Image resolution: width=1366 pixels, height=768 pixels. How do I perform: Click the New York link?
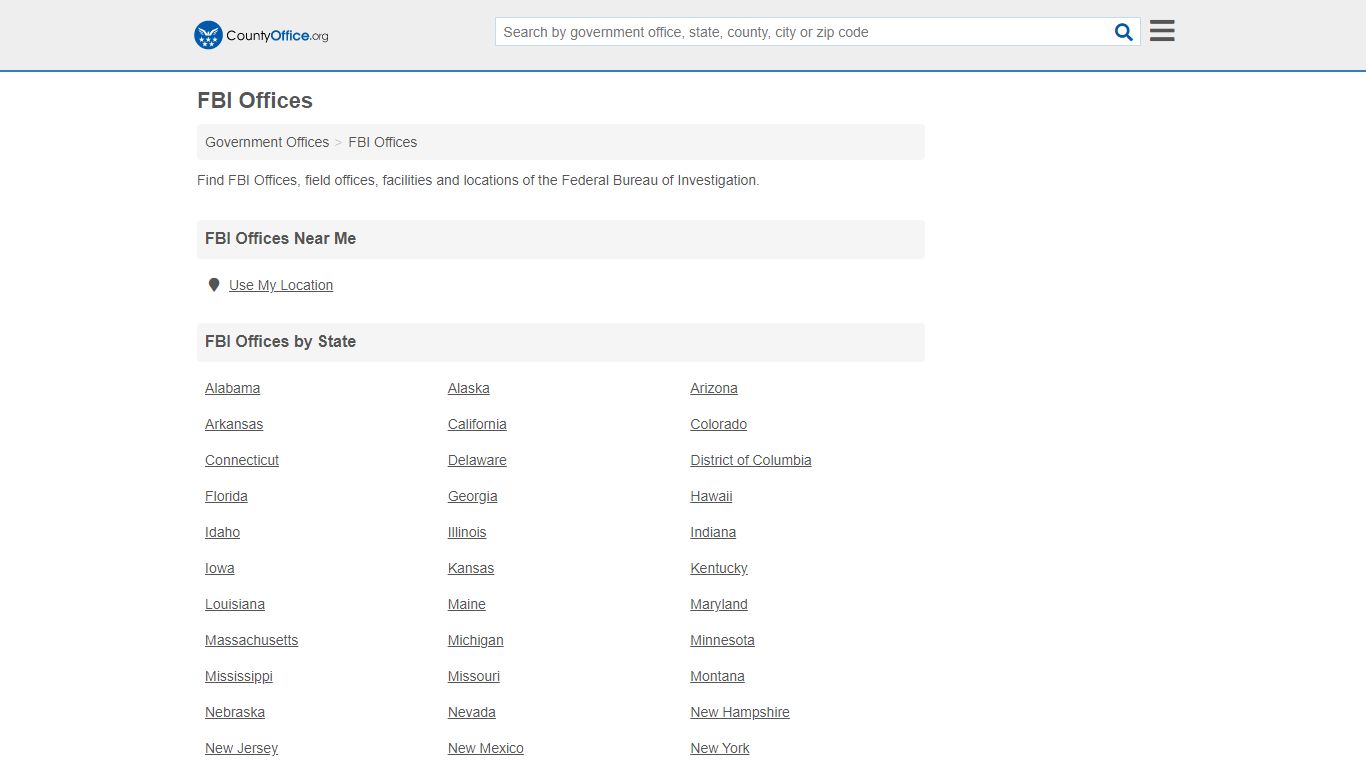click(x=720, y=748)
